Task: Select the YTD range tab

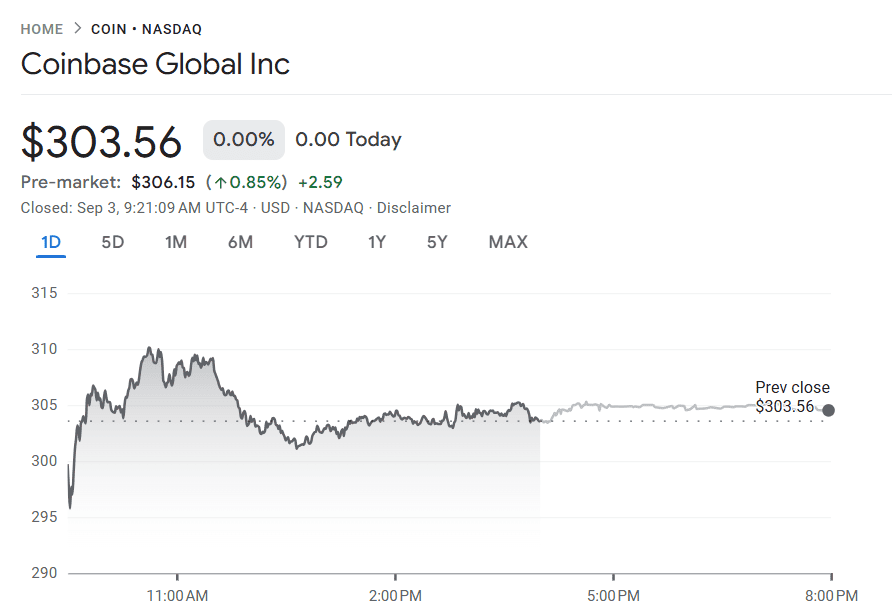Action: [x=311, y=242]
